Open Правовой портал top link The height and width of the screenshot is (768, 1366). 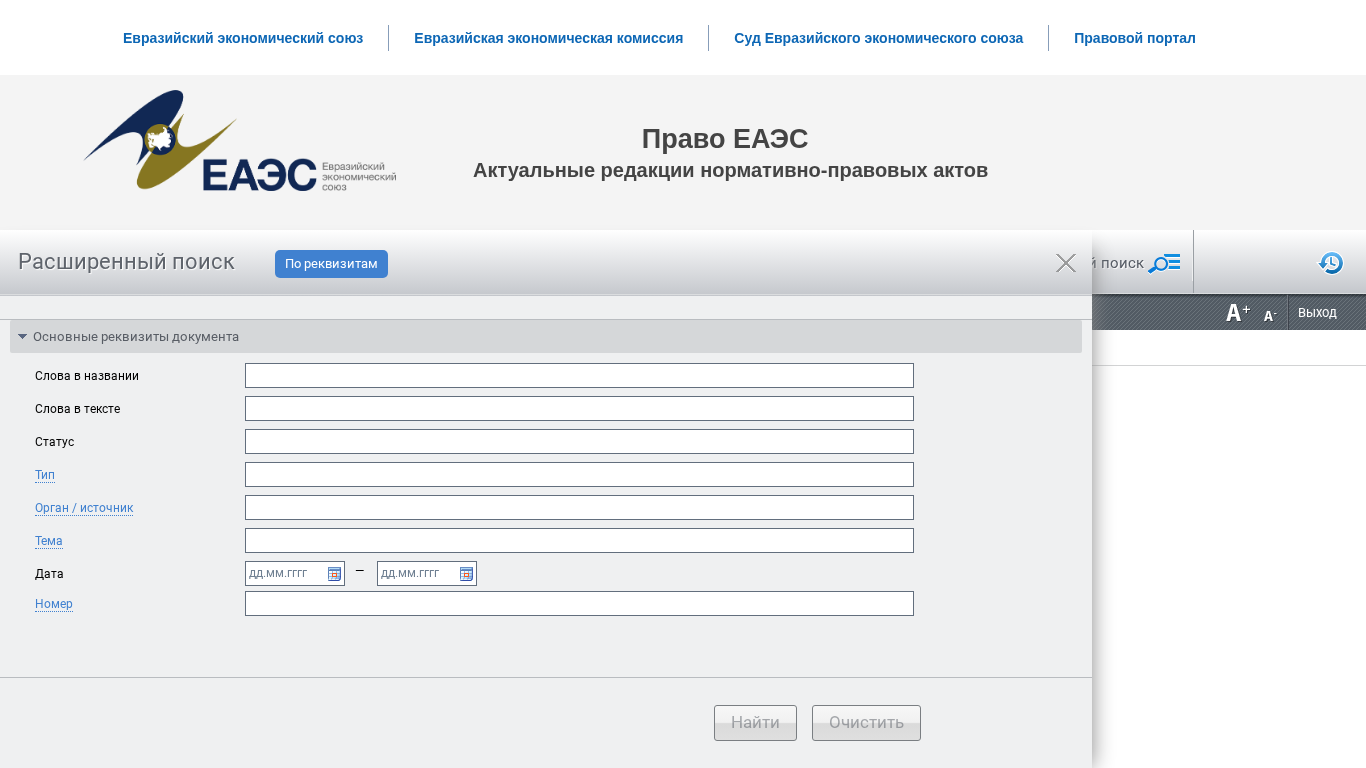[1134, 38]
